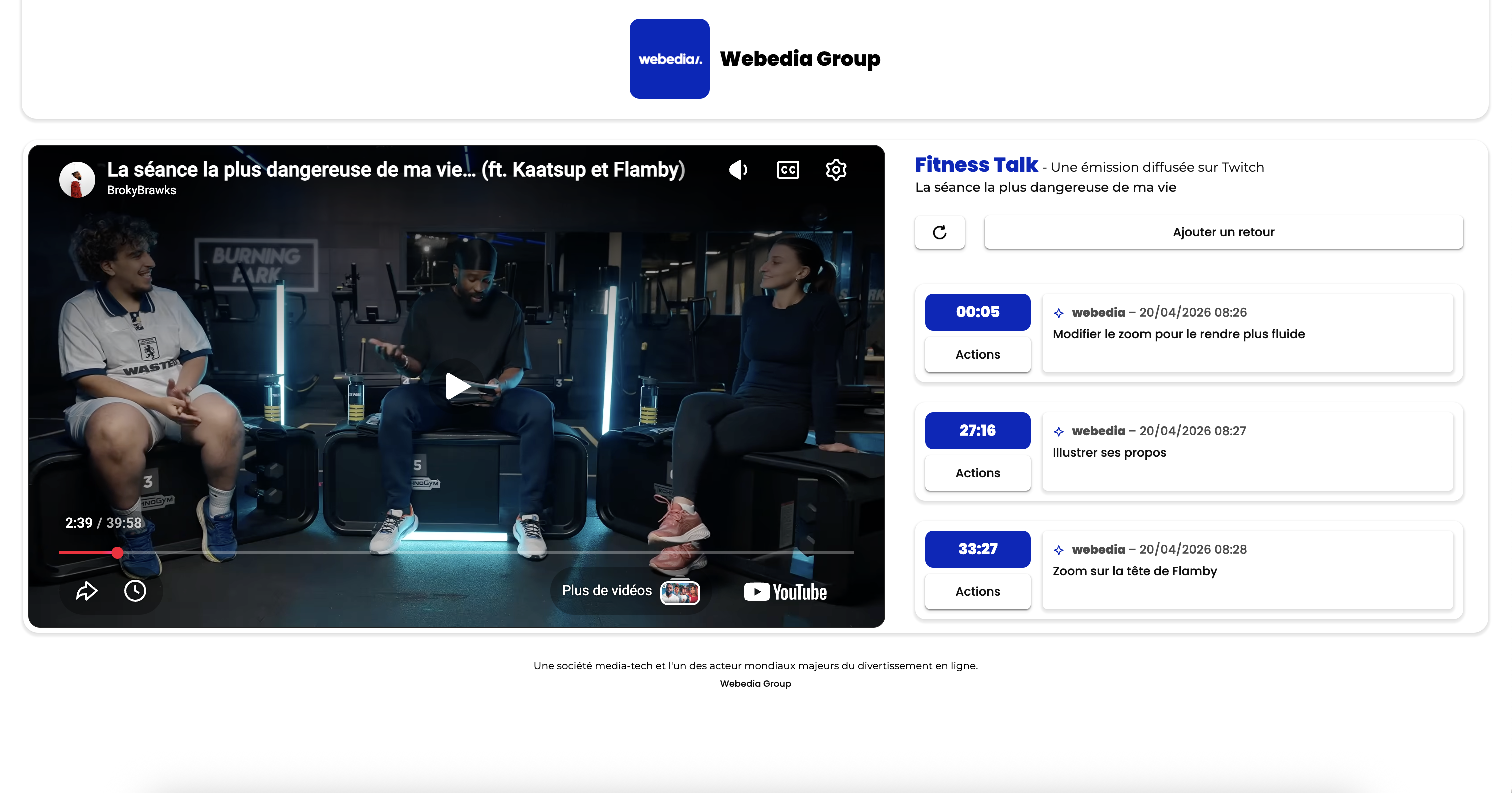Open Actions menu for 33:27 feedback
Screen dimensions: 1512x793
click(x=977, y=591)
